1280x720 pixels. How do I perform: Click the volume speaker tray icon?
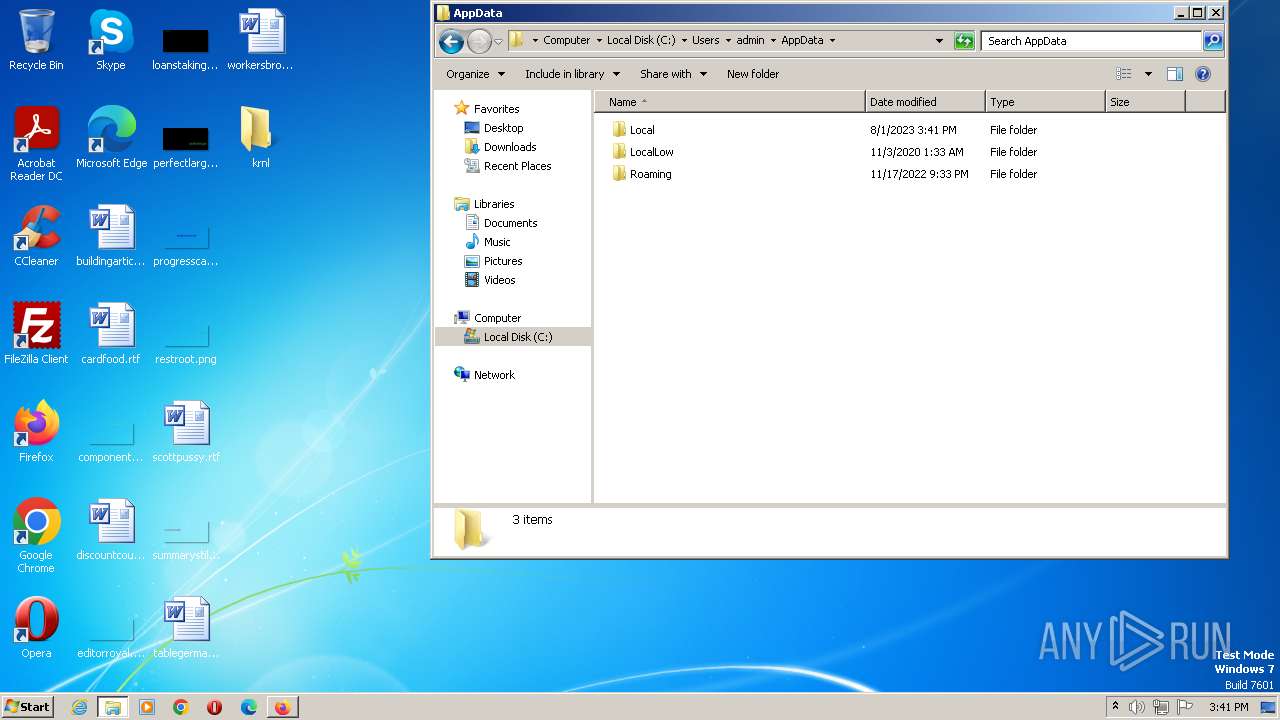[x=1137, y=707]
